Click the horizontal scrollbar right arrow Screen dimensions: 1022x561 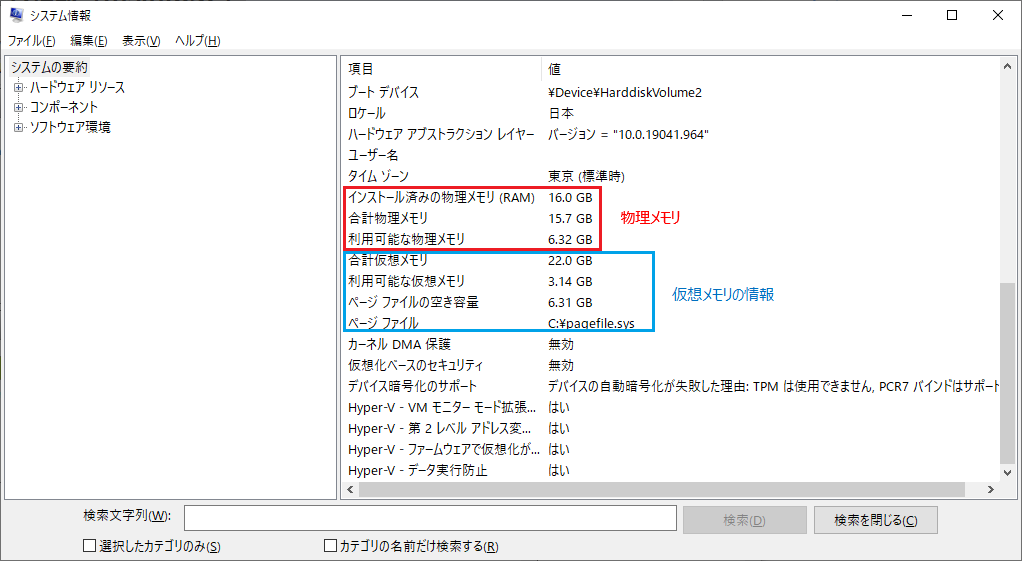pyautogui.click(x=991, y=489)
